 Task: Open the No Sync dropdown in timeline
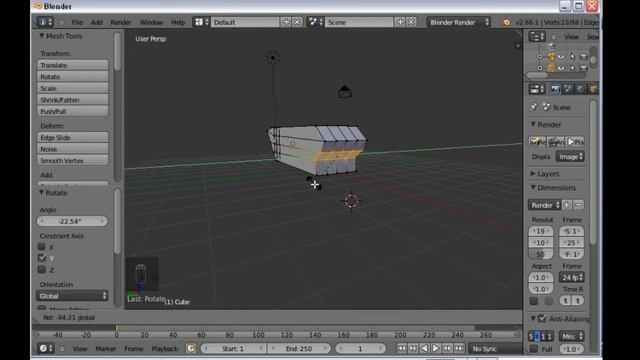click(495, 349)
